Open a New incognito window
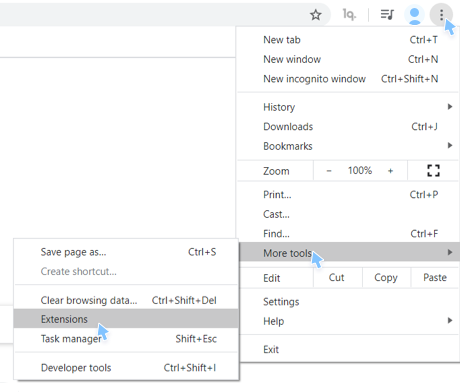 click(348, 79)
